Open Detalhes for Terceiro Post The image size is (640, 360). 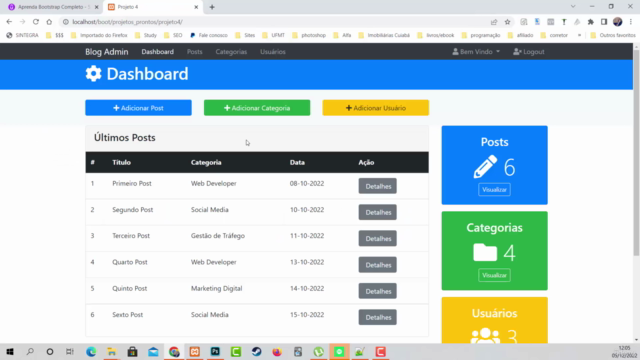coord(378,238)
